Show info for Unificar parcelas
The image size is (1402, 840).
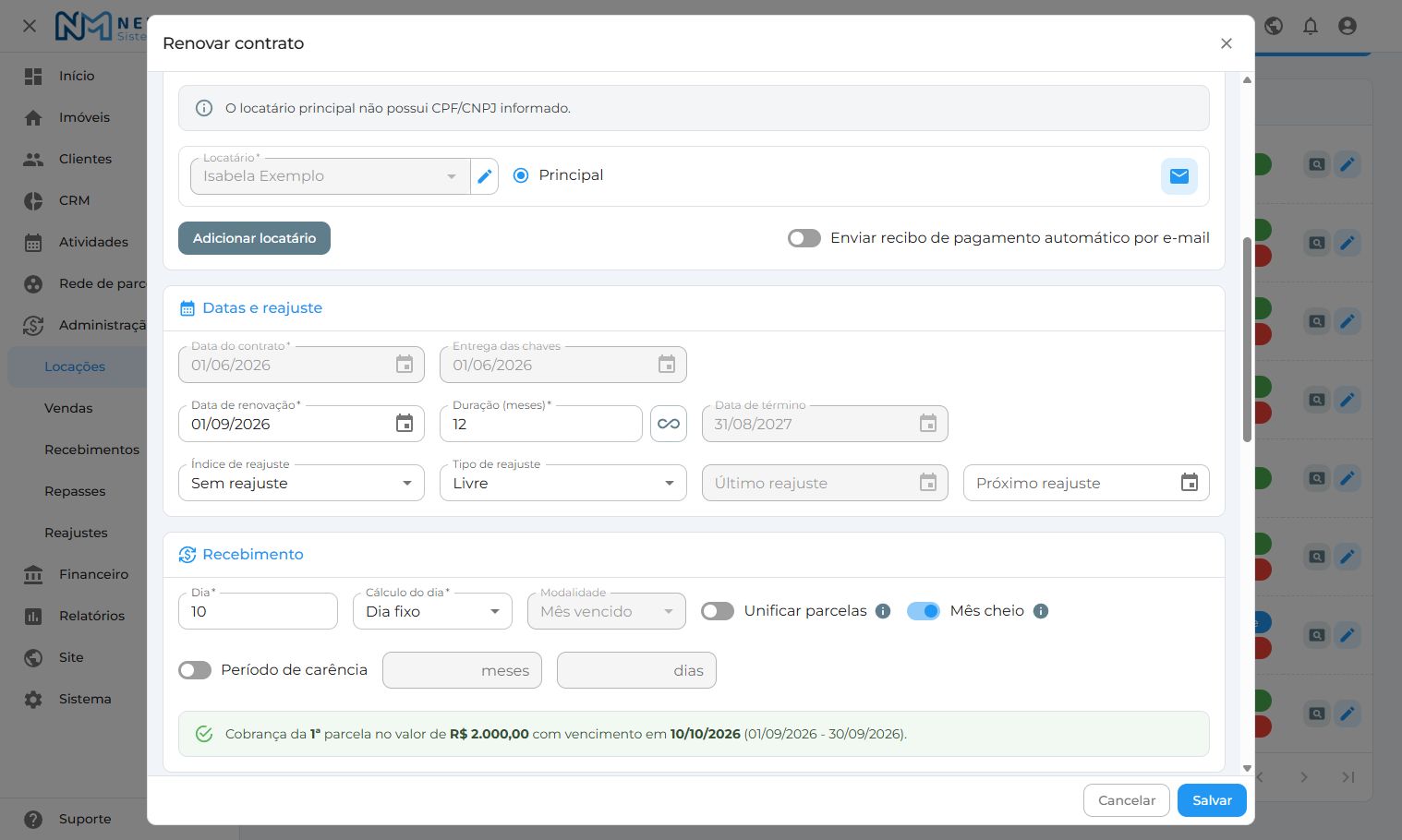click(883, 611)
